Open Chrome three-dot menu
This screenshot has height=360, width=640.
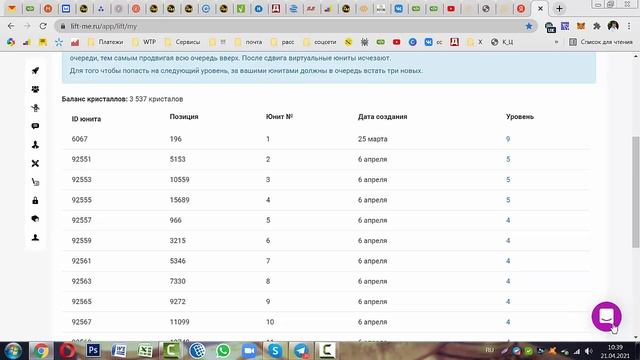(629, 26)
